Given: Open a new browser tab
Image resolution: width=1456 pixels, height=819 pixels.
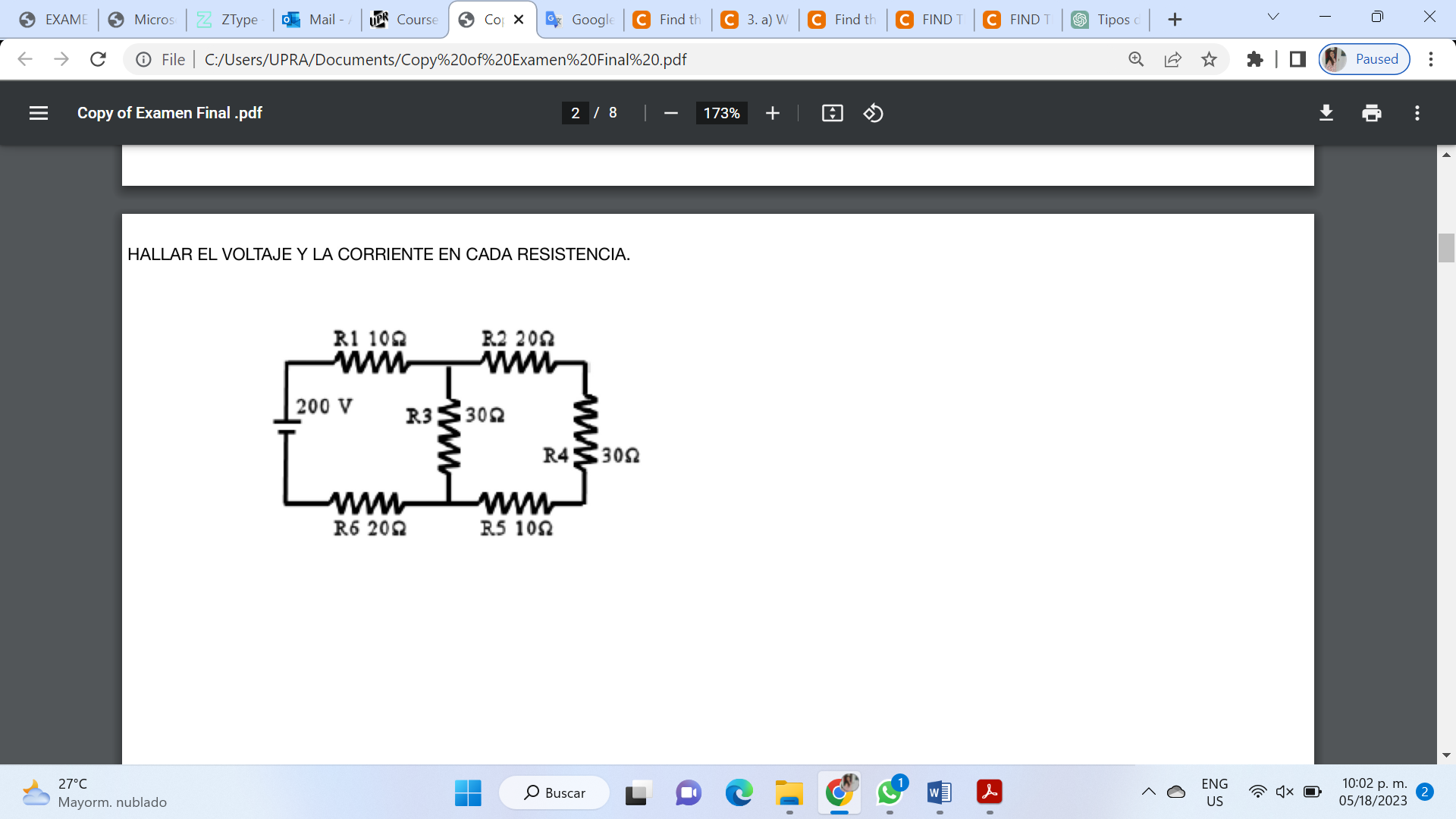Looking at the screenshot, I should coord(1175,19).
